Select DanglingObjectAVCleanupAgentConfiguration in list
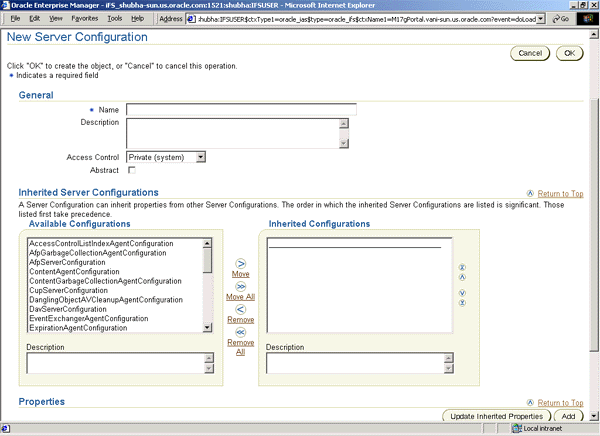Image resolution: width=600 pixels, height=436 pixels. click(x=106, y=300)
